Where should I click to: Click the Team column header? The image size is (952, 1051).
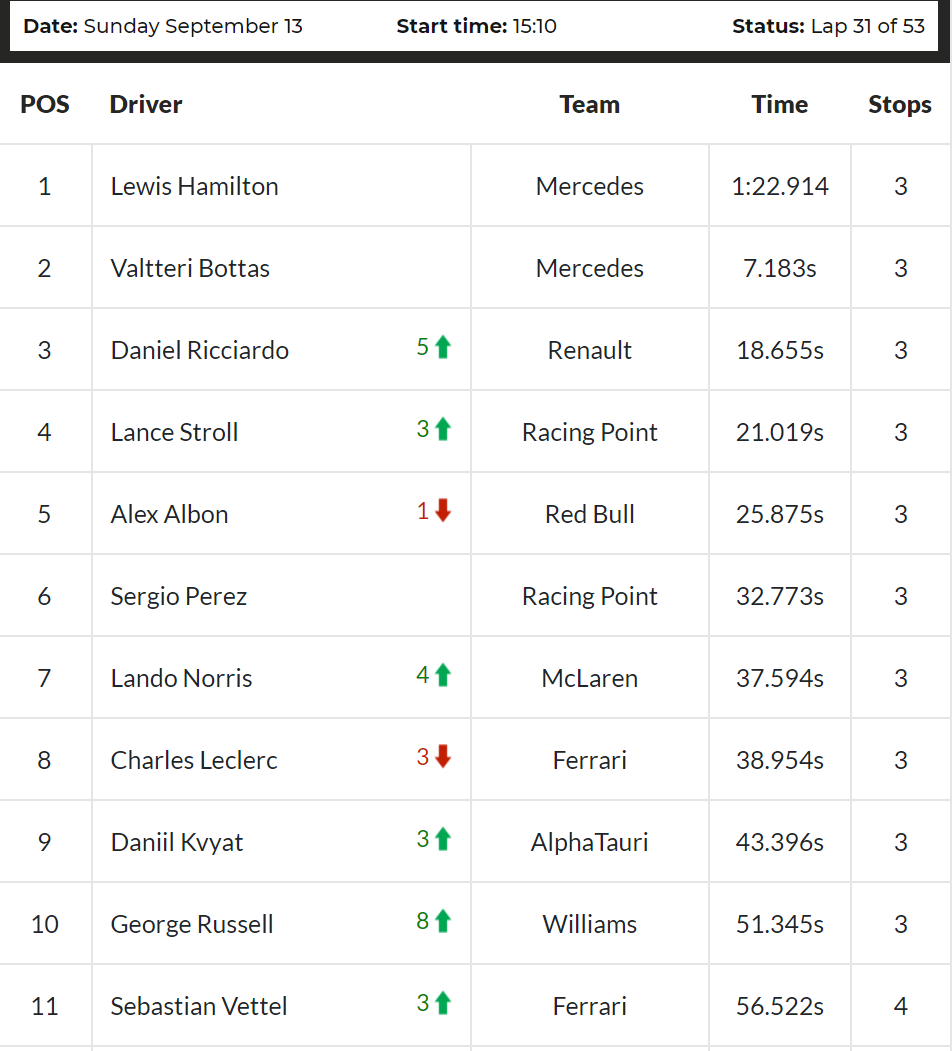[x=590, y=105]
